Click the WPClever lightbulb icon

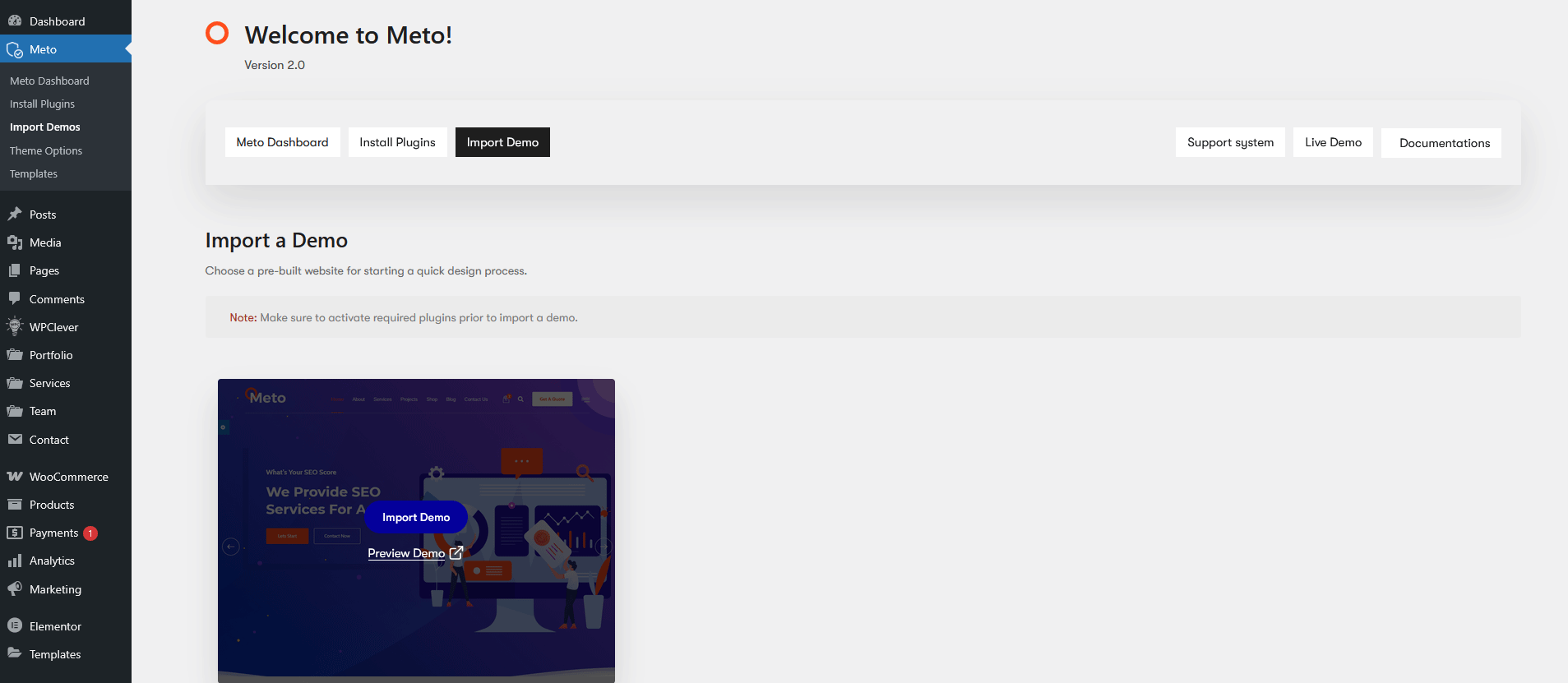15,326
